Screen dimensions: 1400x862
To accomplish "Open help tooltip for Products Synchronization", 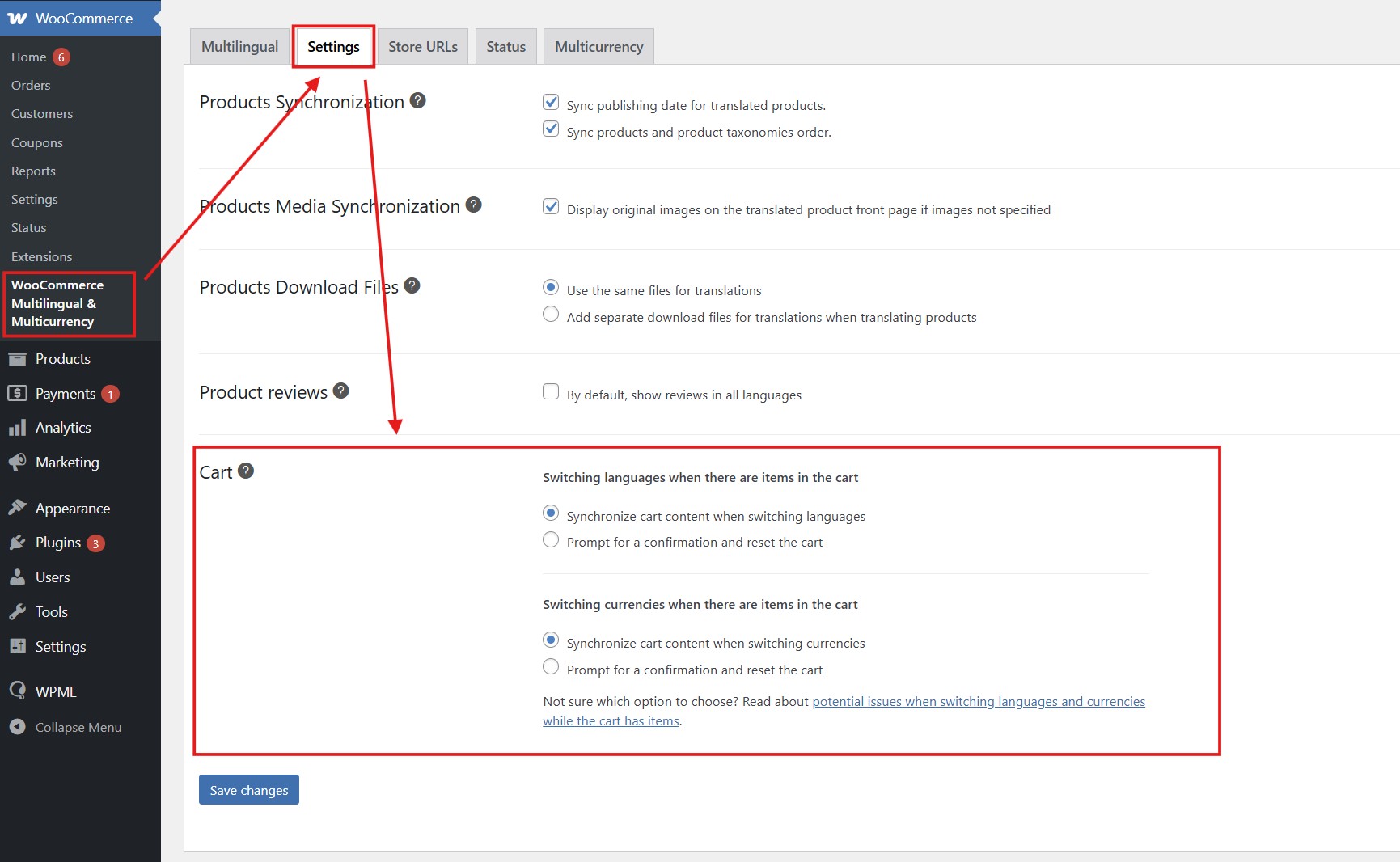I will point(418,100).
